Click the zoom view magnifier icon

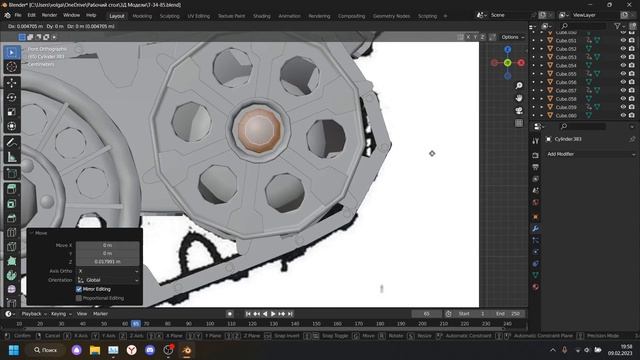click(x=519, y=86)
